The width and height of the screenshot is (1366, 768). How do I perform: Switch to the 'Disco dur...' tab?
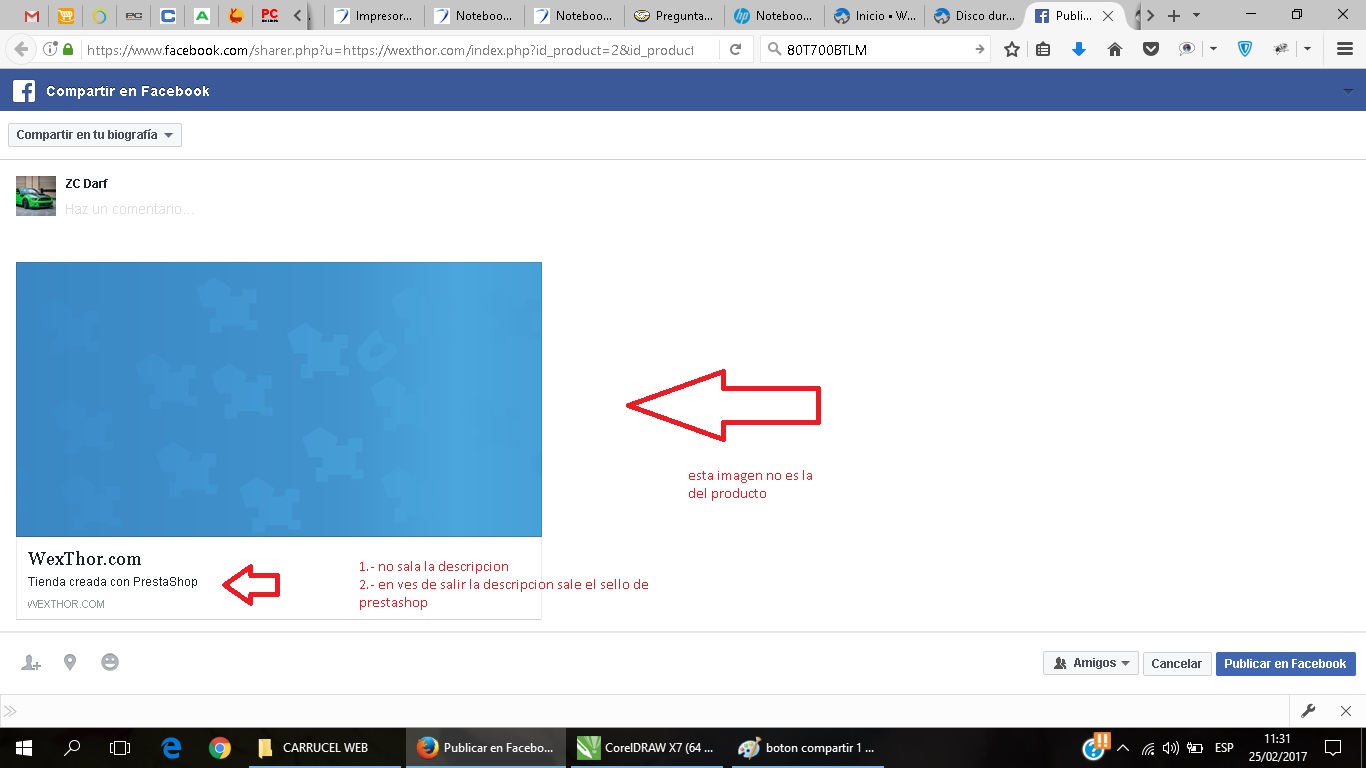[x=974, y=16]
